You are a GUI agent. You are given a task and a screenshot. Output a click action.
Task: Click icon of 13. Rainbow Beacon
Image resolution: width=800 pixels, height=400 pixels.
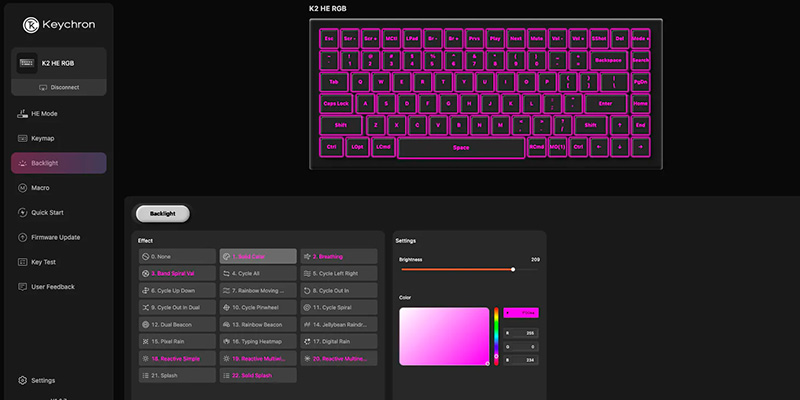226,324
